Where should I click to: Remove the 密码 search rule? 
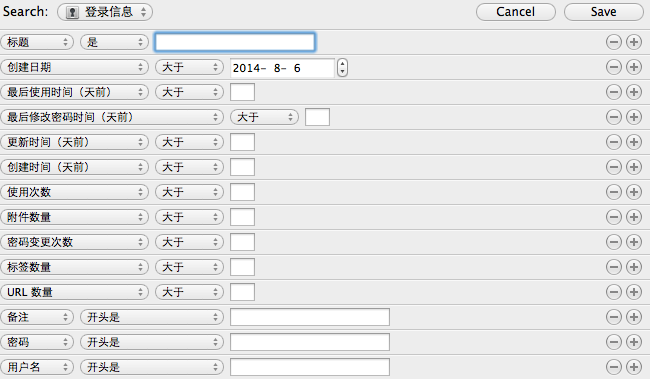click(x=614, y=342)
